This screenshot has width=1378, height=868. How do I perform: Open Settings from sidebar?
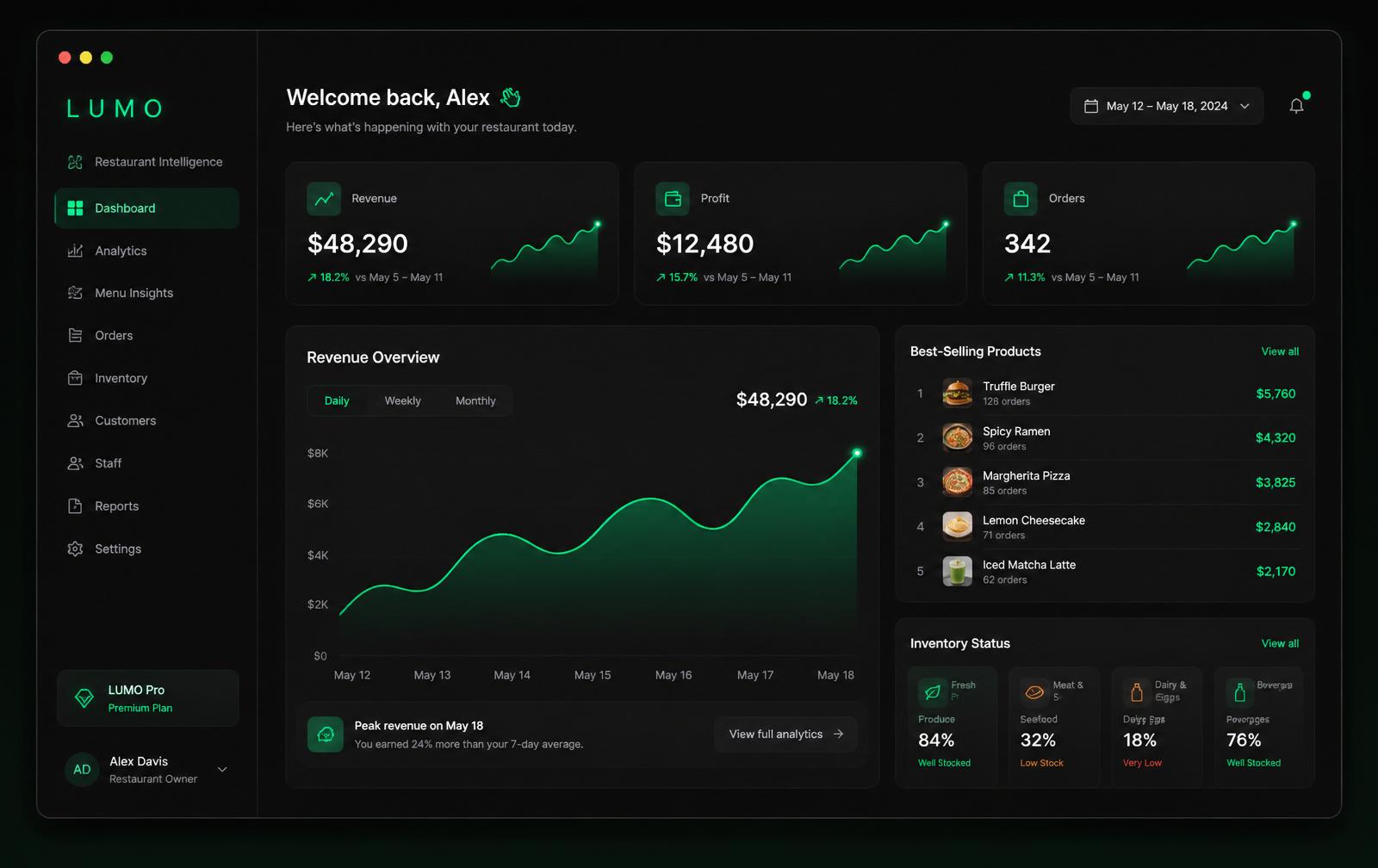(x=146, y=549)
